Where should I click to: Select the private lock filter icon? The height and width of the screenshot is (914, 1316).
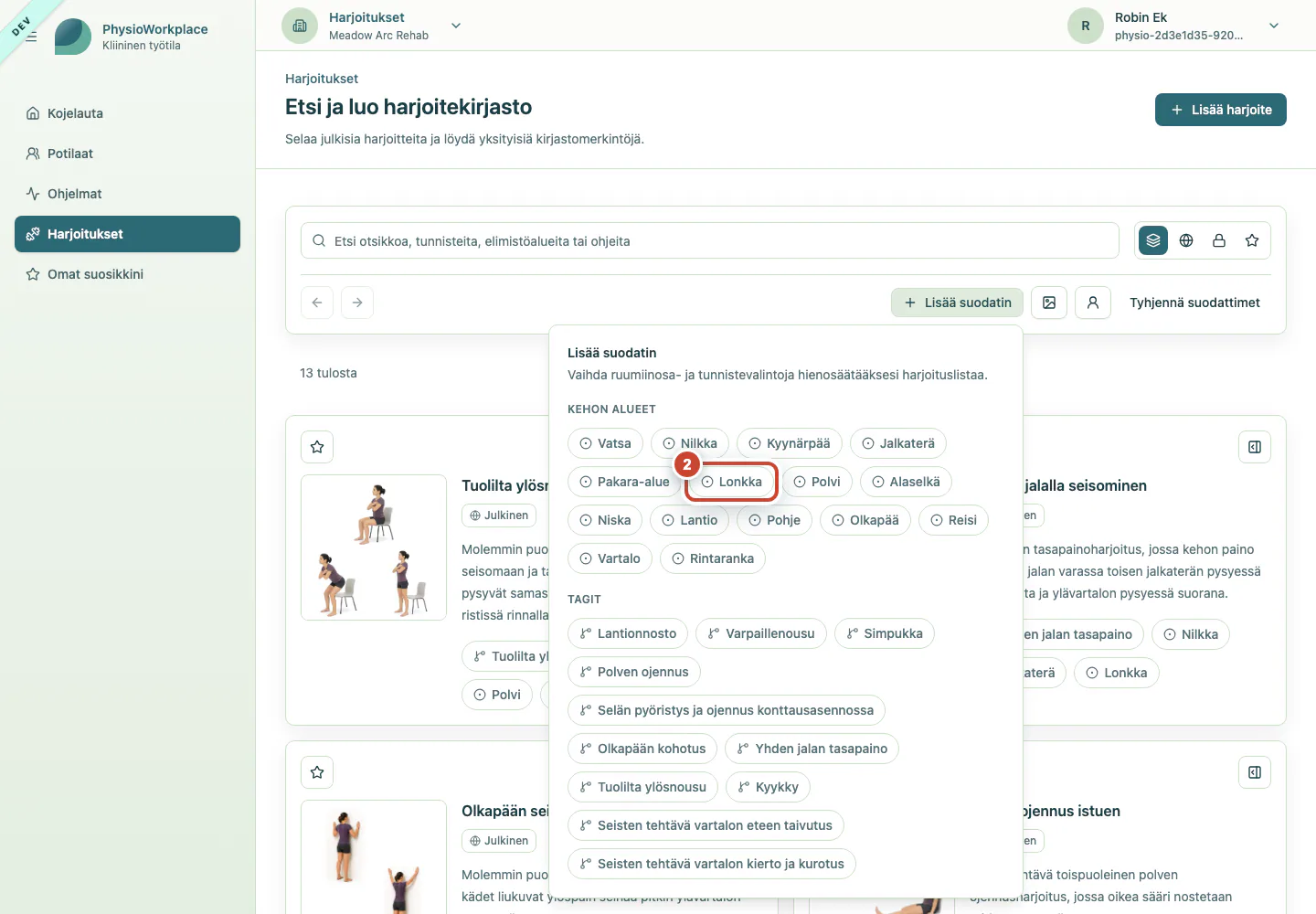(x=1219, y=240)
